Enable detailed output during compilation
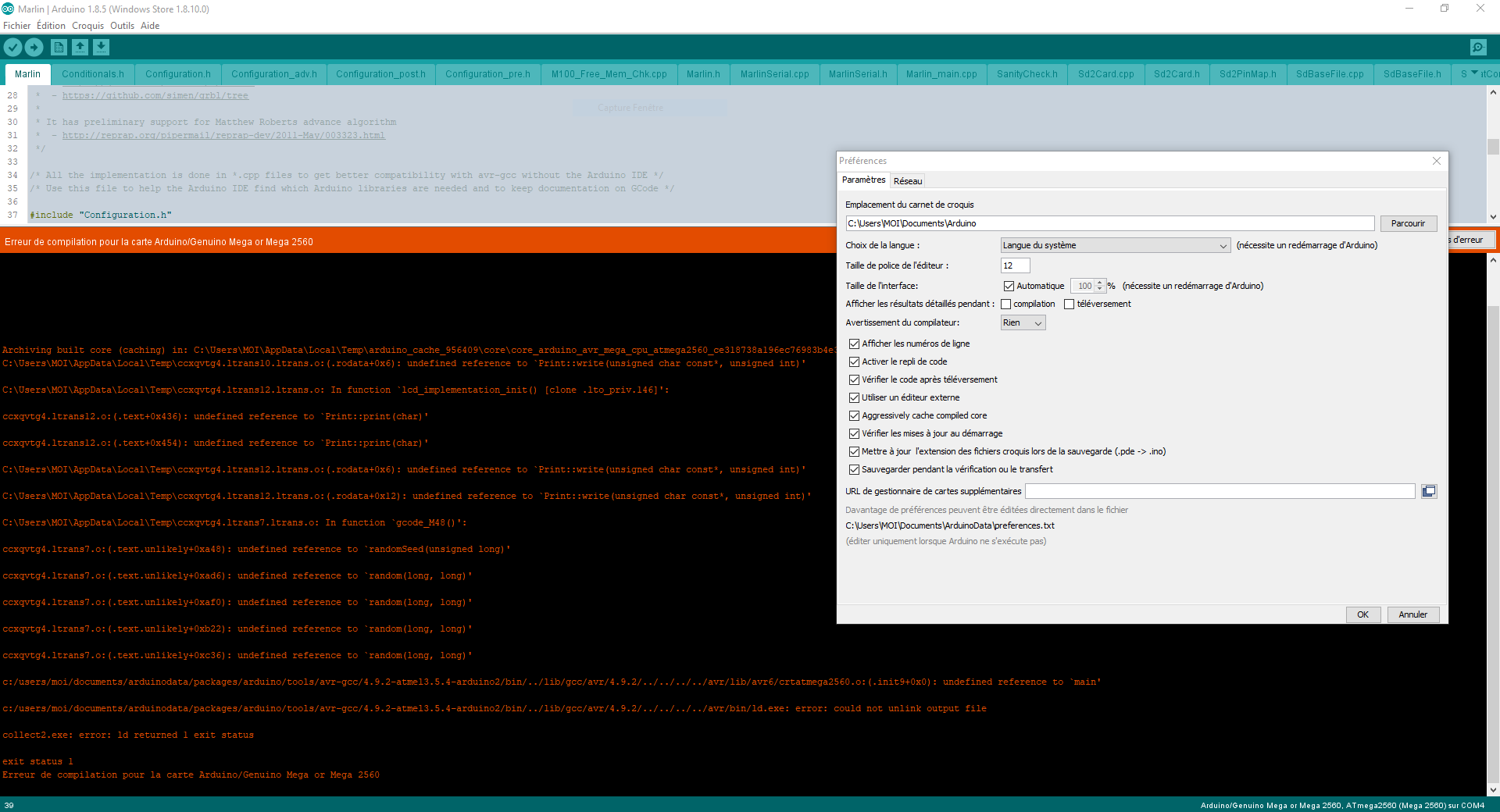 [1006, 304]
